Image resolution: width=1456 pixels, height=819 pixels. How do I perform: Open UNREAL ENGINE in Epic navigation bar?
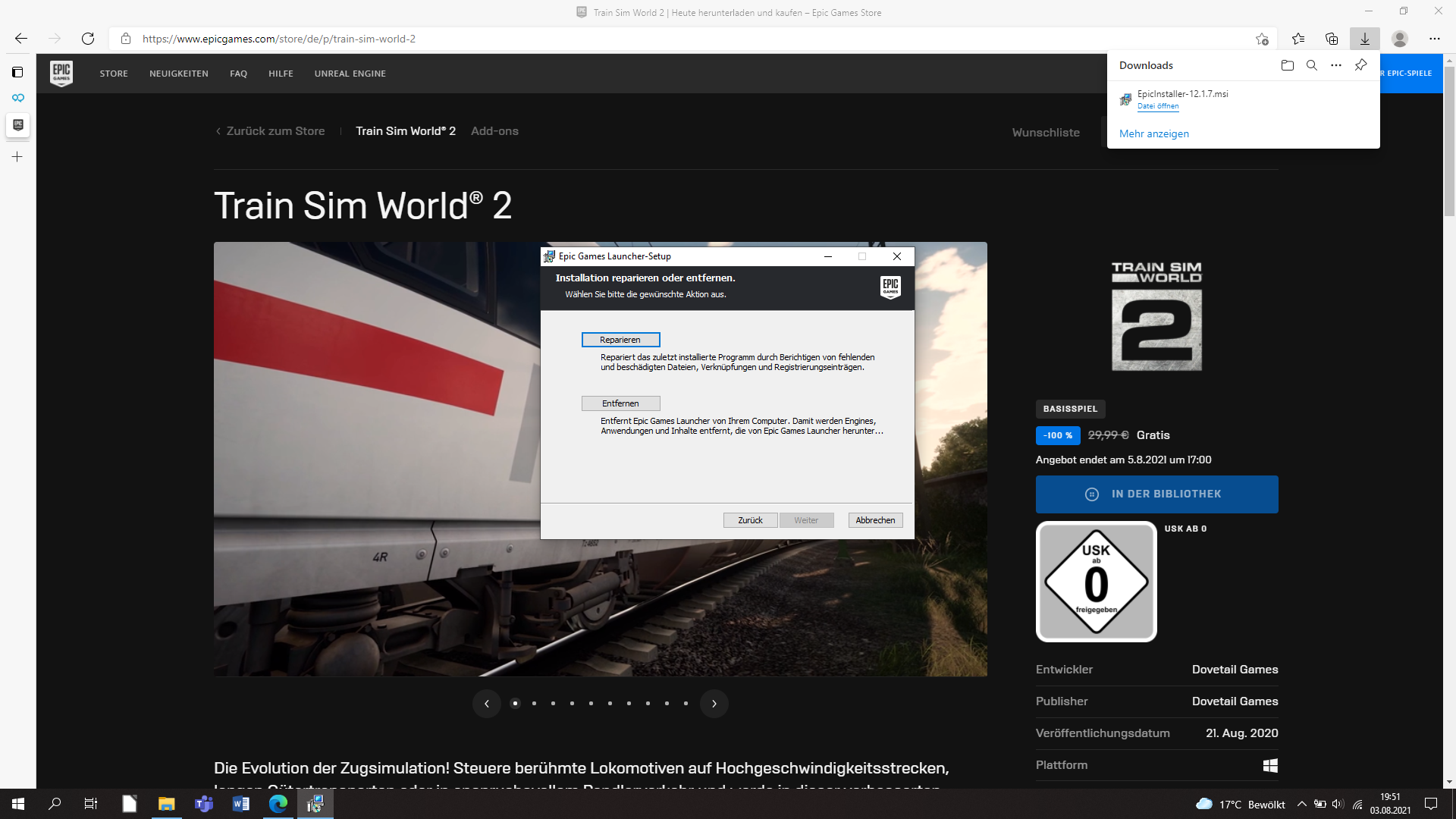[x=350, y=74]
